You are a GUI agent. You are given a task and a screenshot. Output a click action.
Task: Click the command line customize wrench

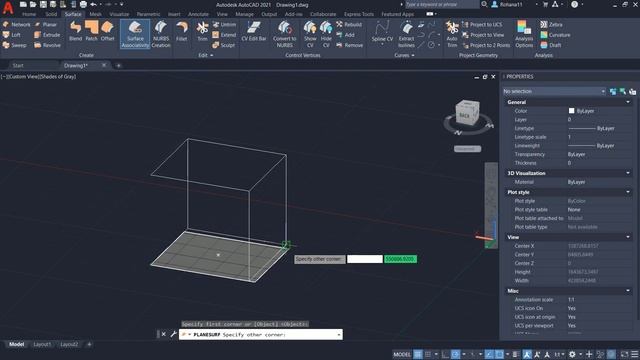(173, 334)
